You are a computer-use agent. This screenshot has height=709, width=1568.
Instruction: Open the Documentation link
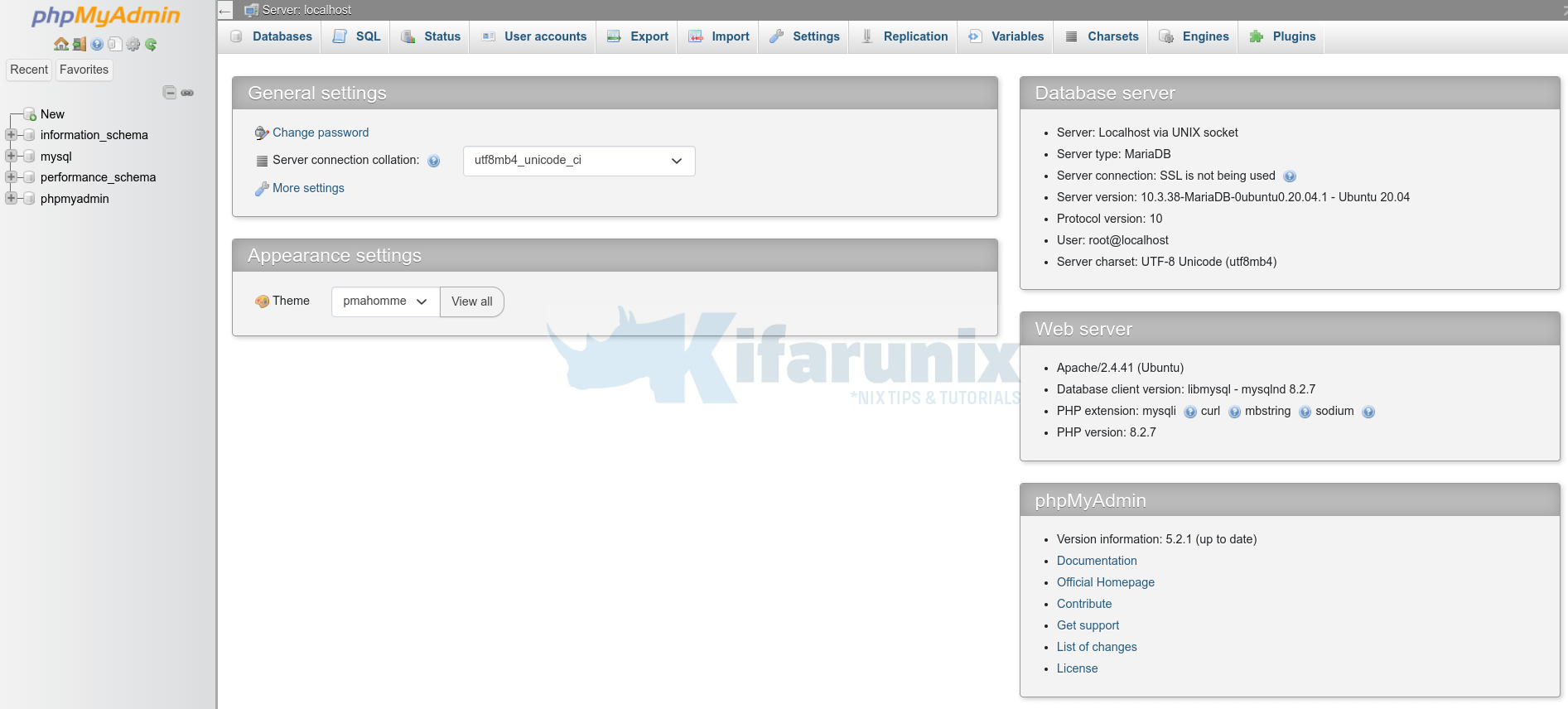pyautogui.click(x=1097, y=561)
